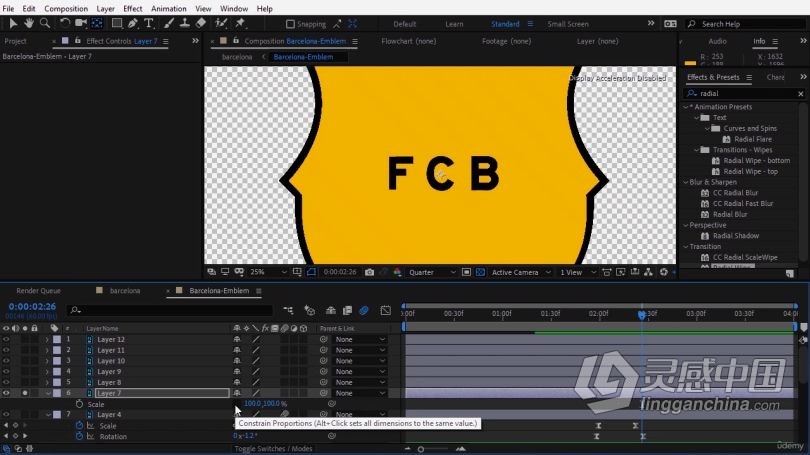Click the current time indicator playhead
Viewport: 810px width, 455px height.
pos(642,314)
